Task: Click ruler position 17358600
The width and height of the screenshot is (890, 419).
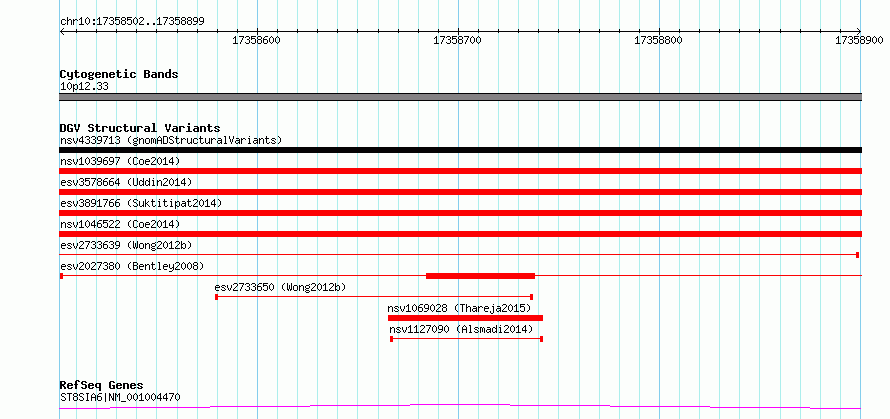Action: [x=258, y=40]
